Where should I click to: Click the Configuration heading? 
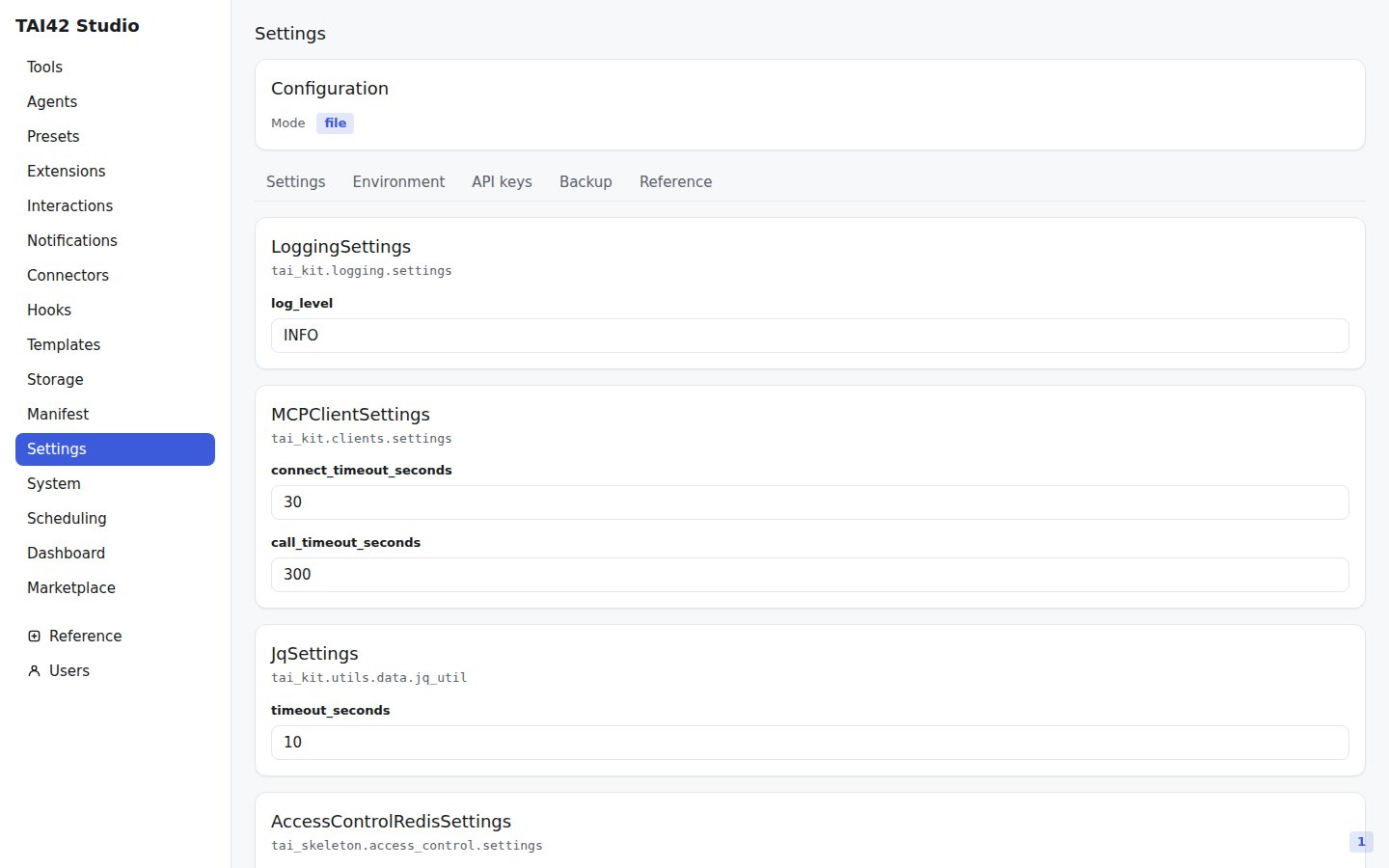pos(330,89)
